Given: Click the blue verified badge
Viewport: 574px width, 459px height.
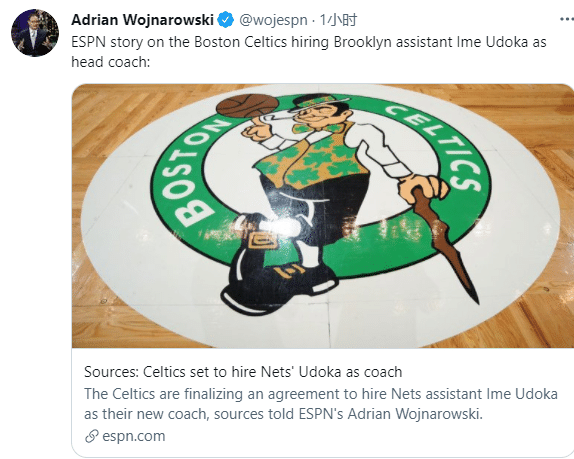Looking at the screenshot, I should (x=226, y=20).
